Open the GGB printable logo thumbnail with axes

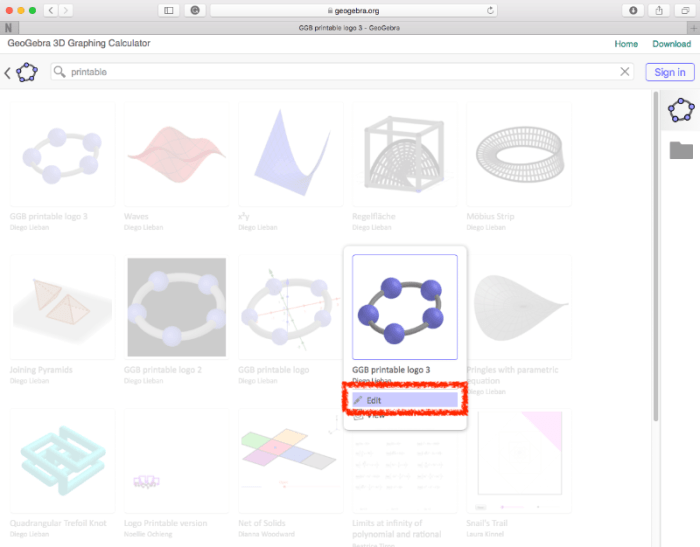(x=291, y=307)
